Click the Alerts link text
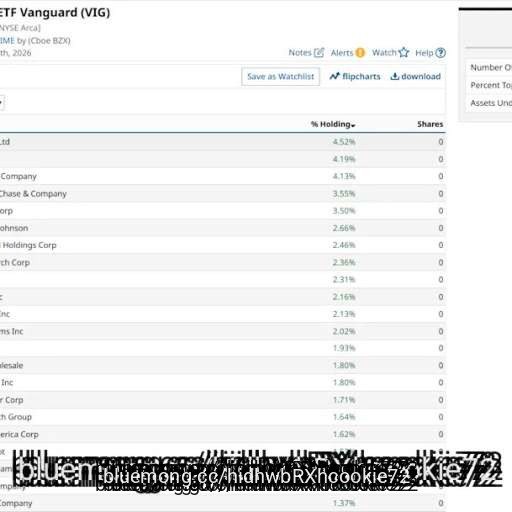 [x=342, y=53]
